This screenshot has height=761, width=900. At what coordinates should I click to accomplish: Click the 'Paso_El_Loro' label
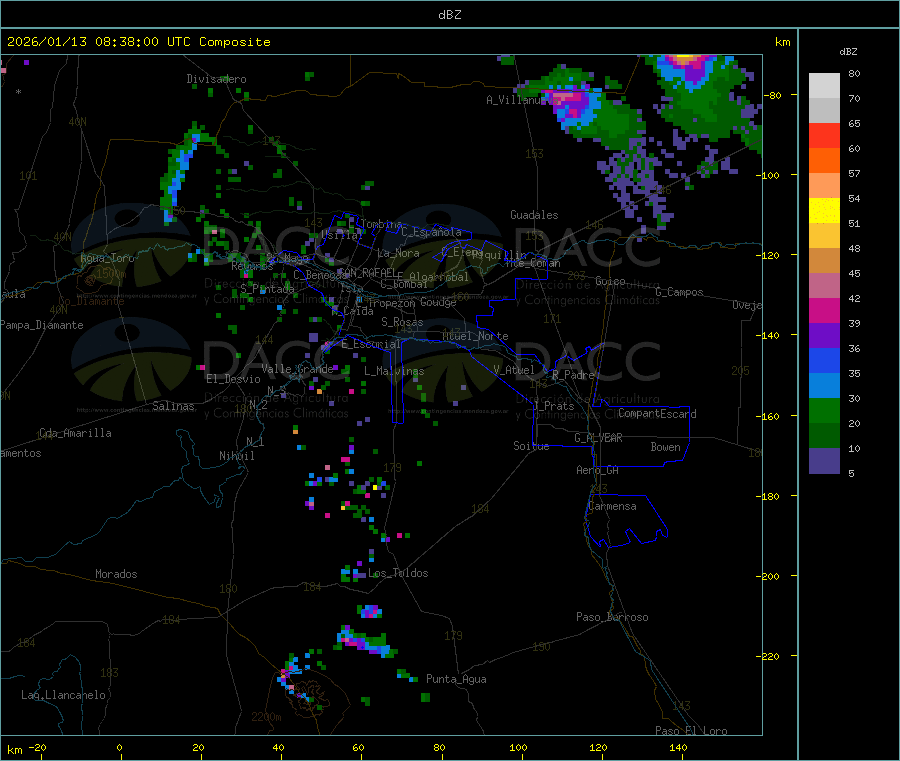(691, 731)
